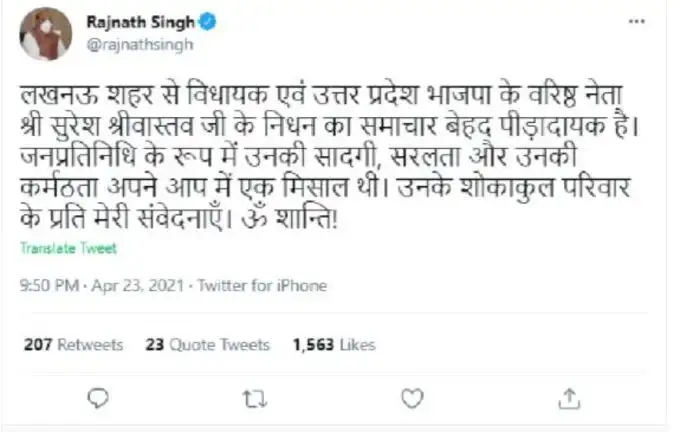Click the Twitter for iPhone source link
This screenshot has width=680, height=432.
coord(262,285)
